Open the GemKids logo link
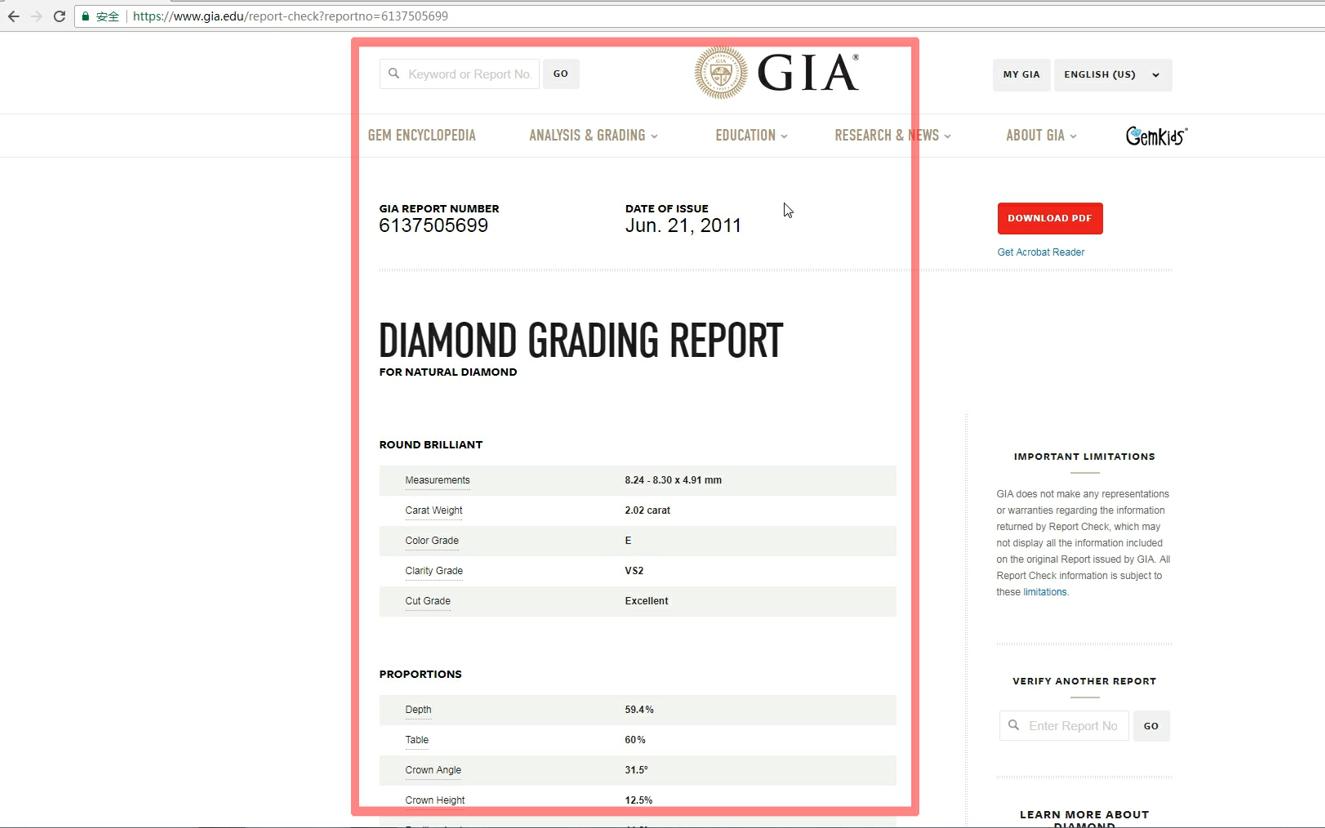Viewport: 1325px width, 828px height. point(1155,136)
